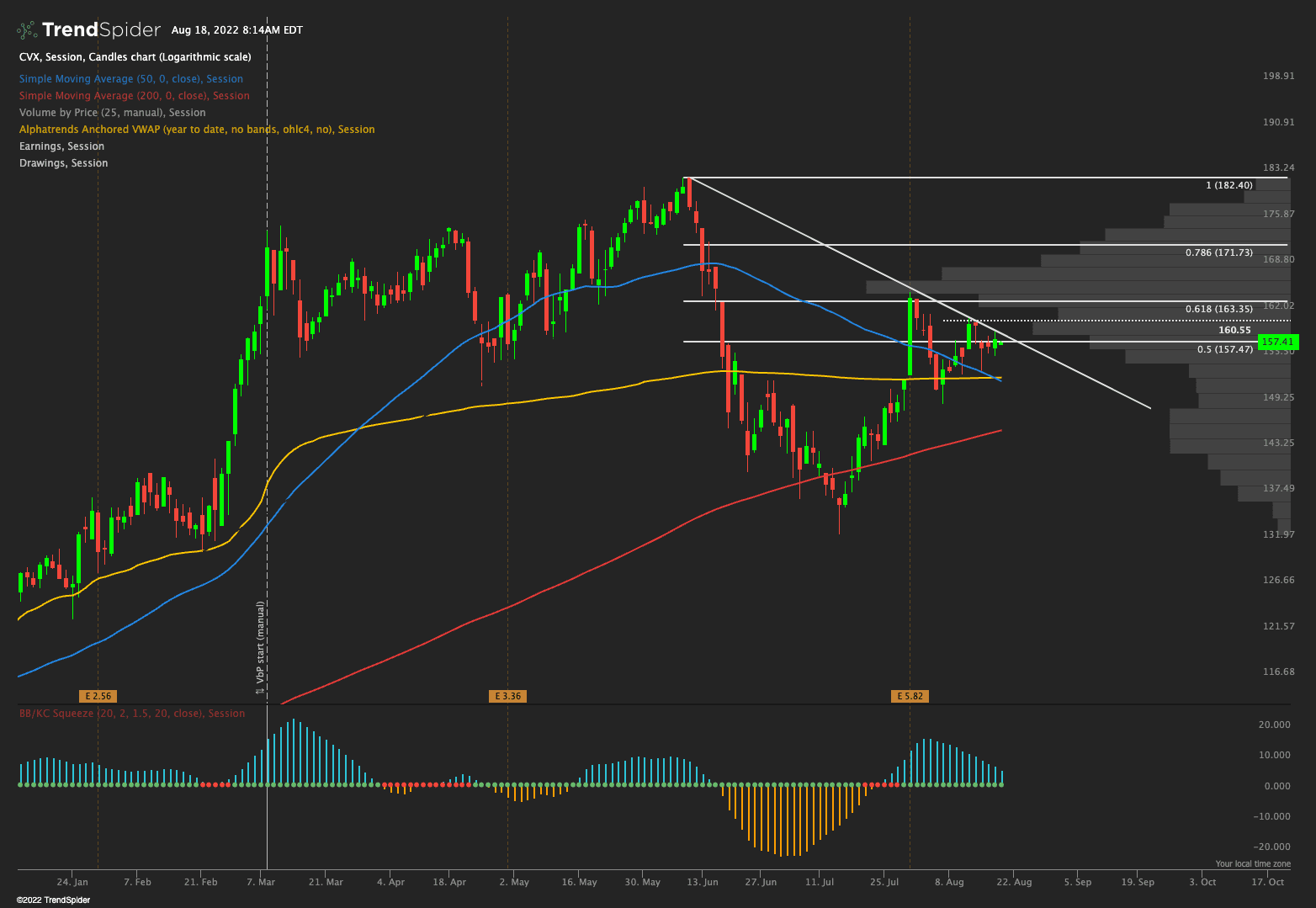This screenshot has height=908, width=1316.
Task: Click the Volume by Price indicator label
Action: pos(112,113)
